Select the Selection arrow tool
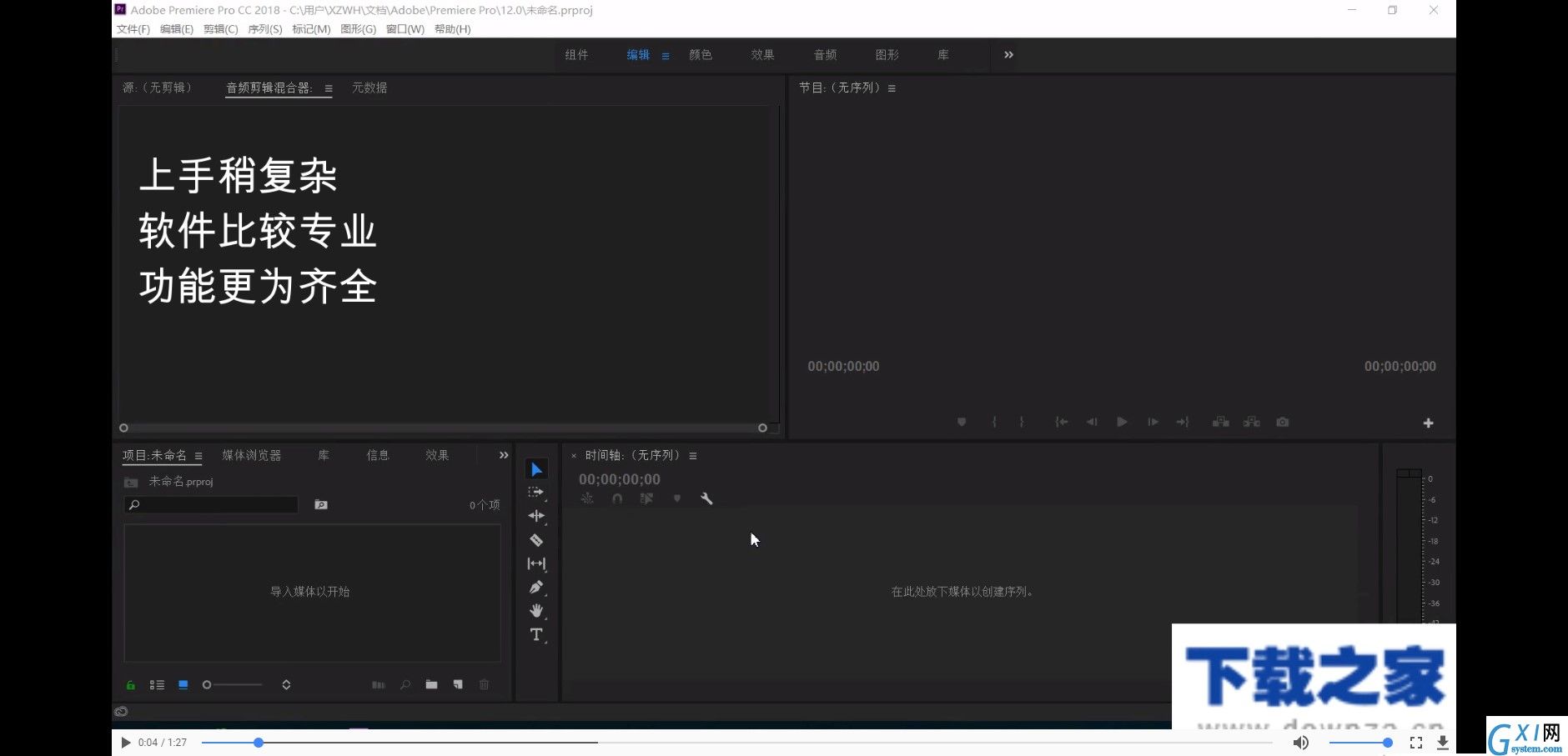The image size is (1568, 756). click(536, 469)
